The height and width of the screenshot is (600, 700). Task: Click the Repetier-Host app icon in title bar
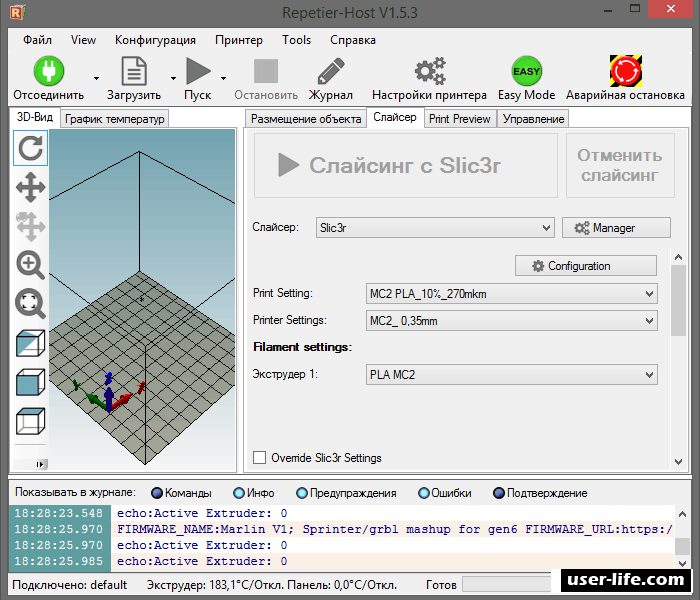click(17, 12)
